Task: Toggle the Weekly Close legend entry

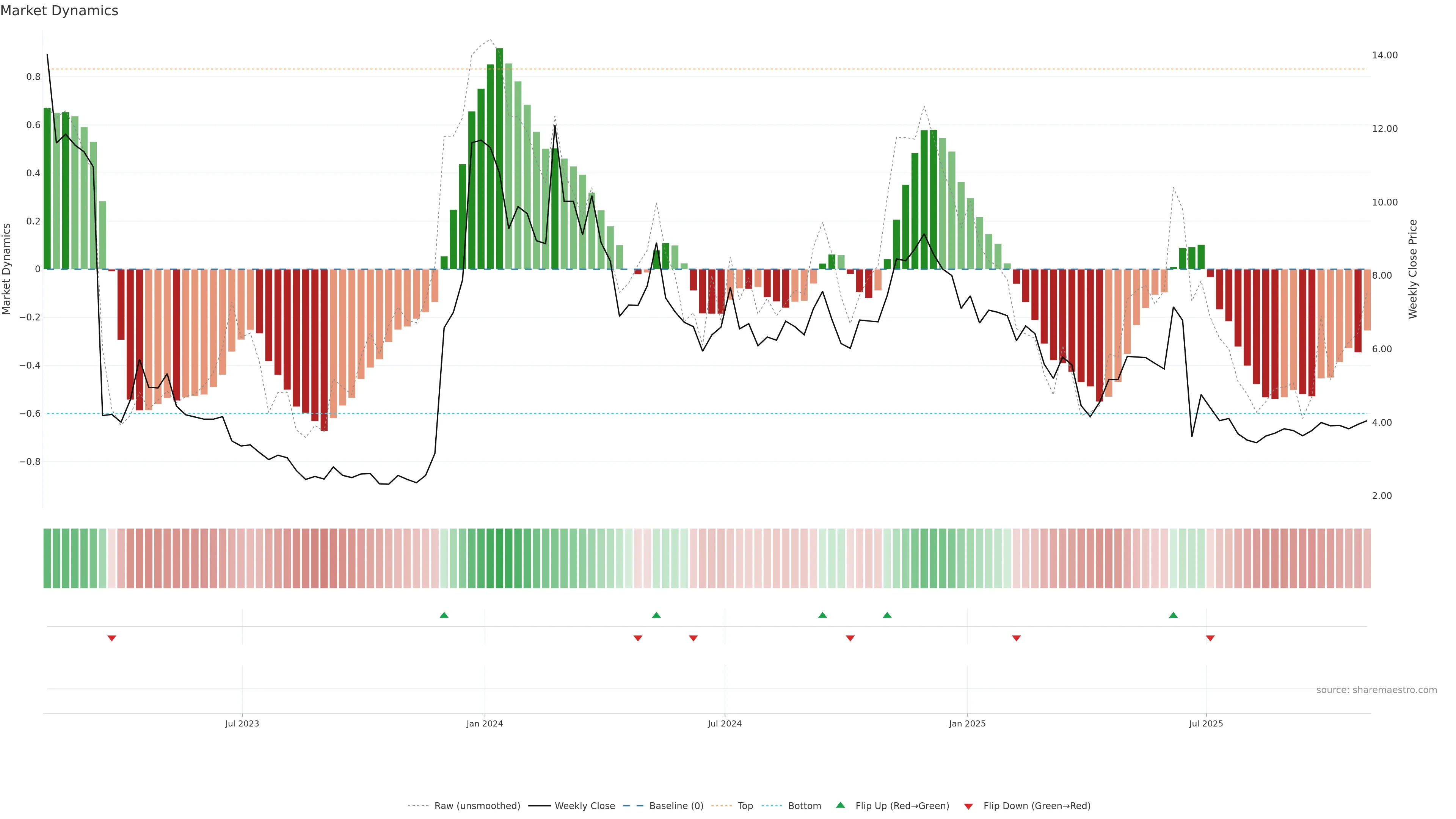Action: [584, 806]
